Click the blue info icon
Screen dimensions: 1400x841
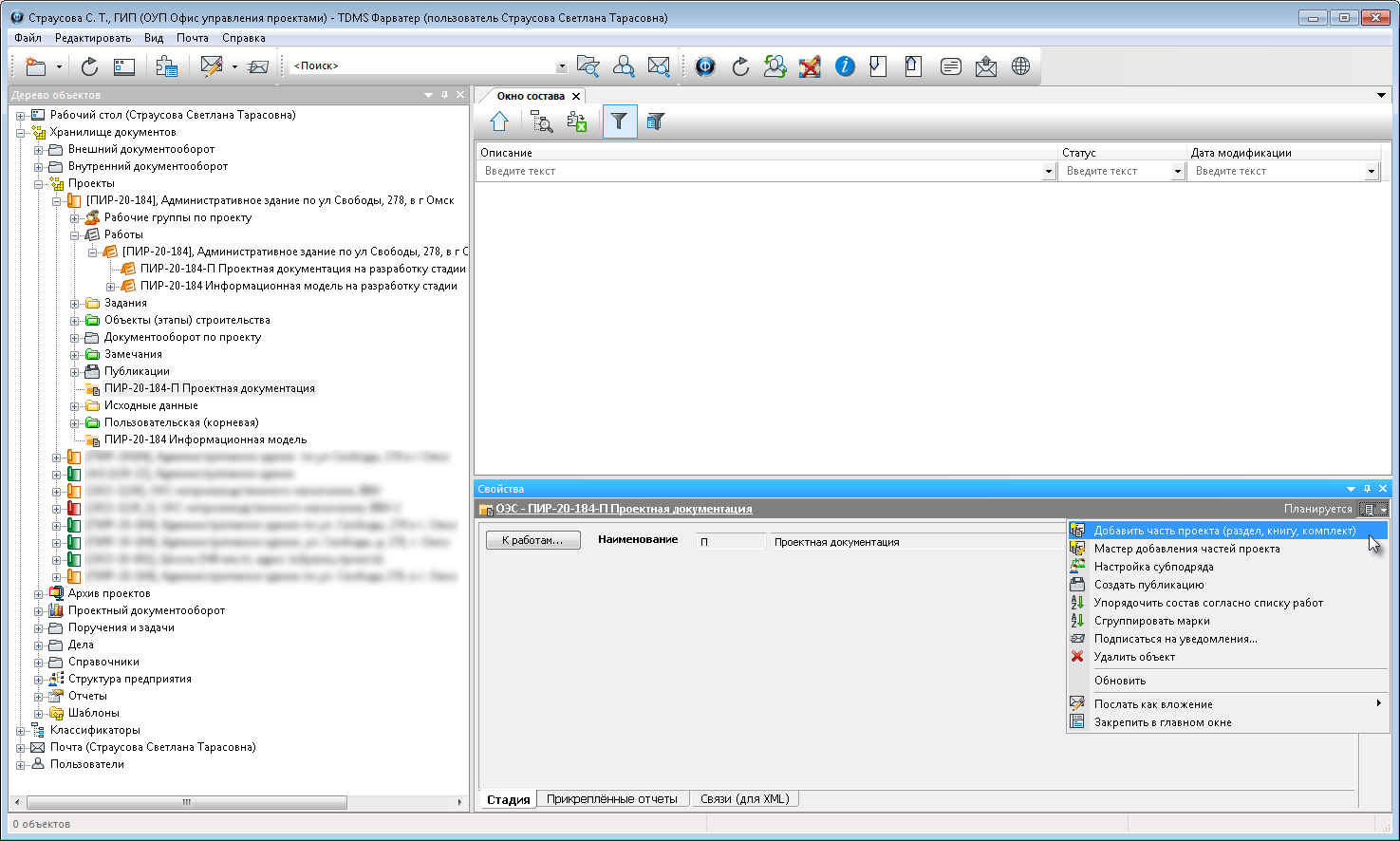tap(845, 66)
